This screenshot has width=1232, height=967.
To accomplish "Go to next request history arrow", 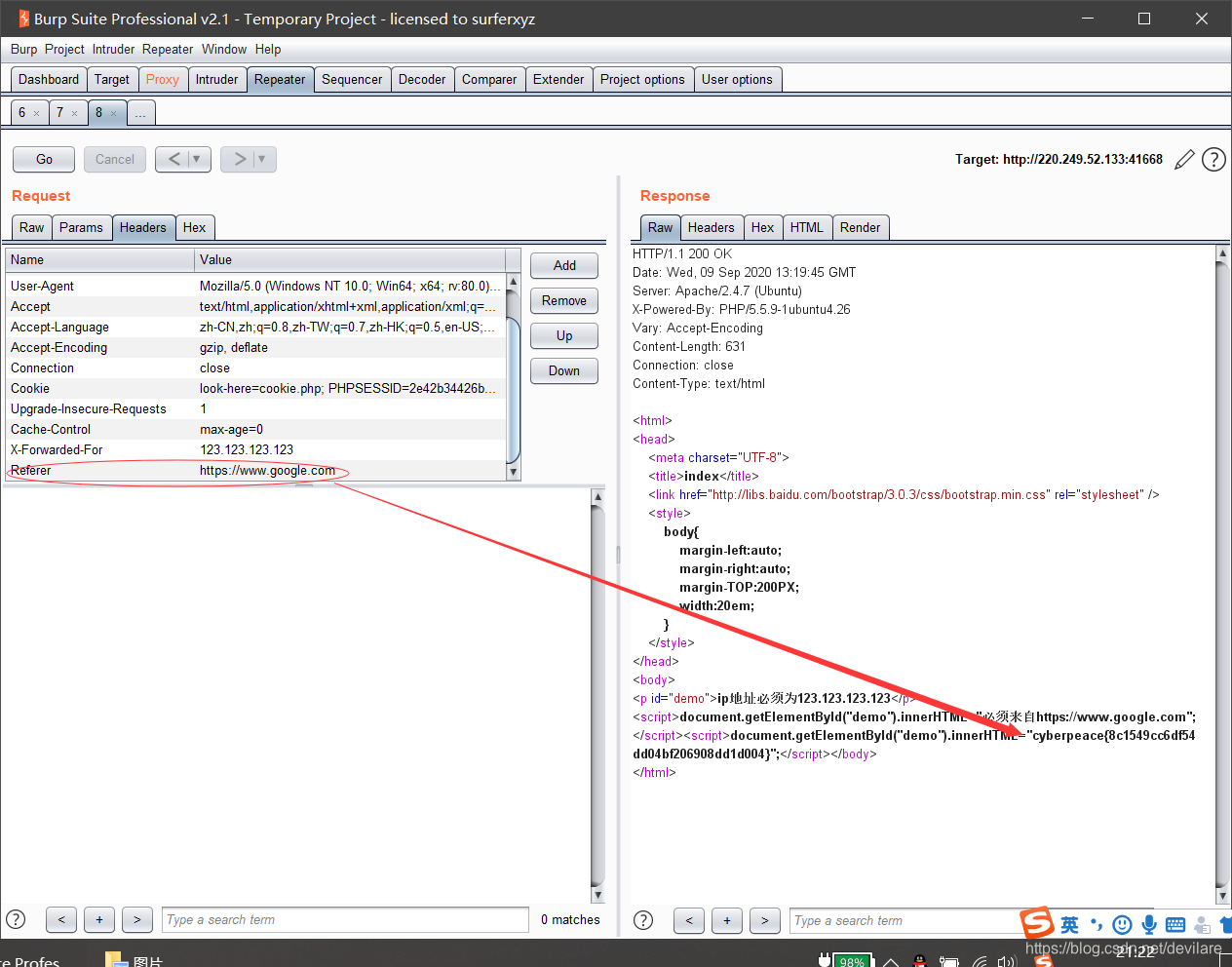I will pyautogui.click(x=239, y=159).
